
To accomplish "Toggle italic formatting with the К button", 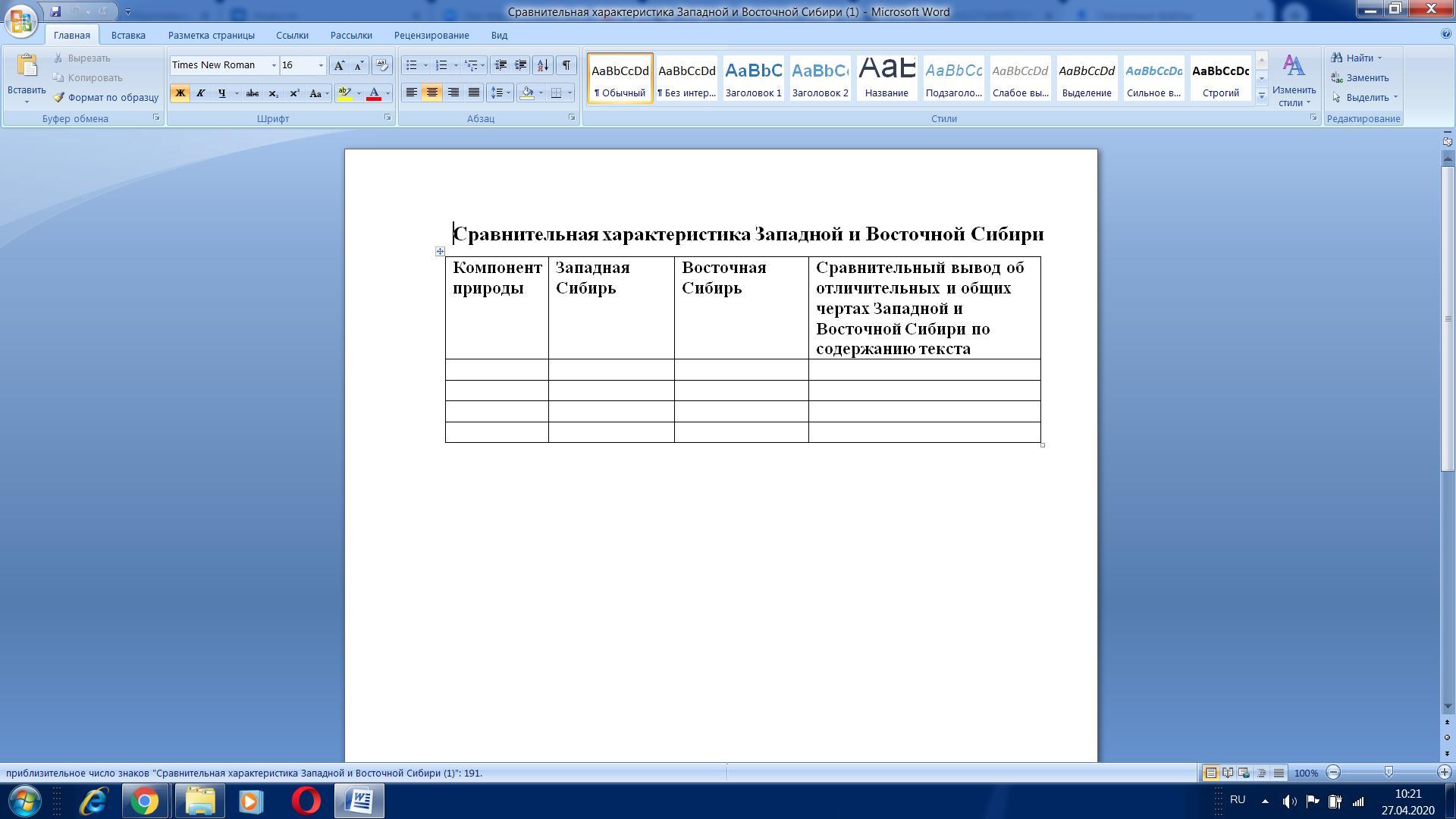I will tap(201, 93).
